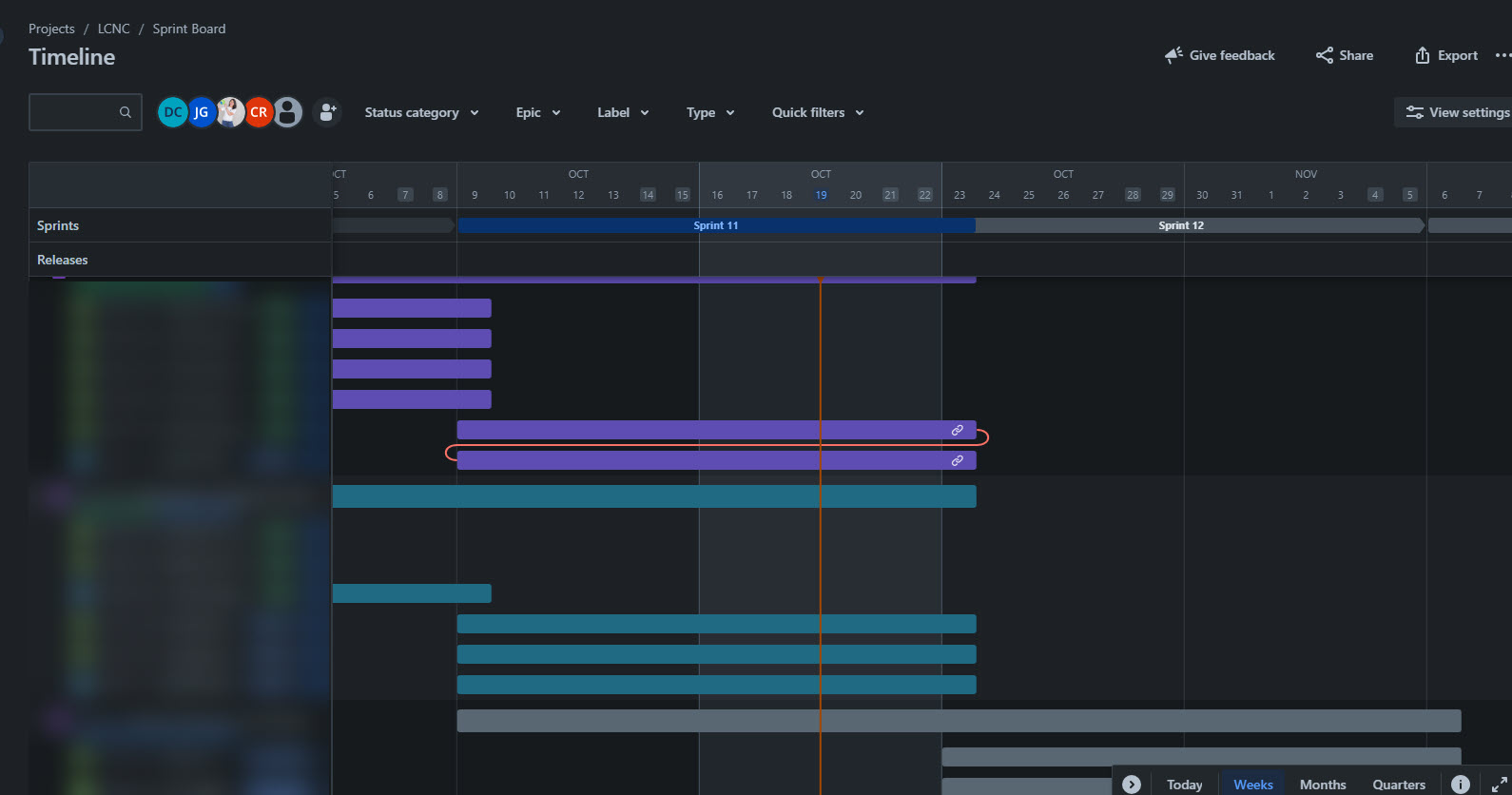The height and width of the screenshot is (795, 1512).
Task: Click the Export button
Action: (1446, 55)
